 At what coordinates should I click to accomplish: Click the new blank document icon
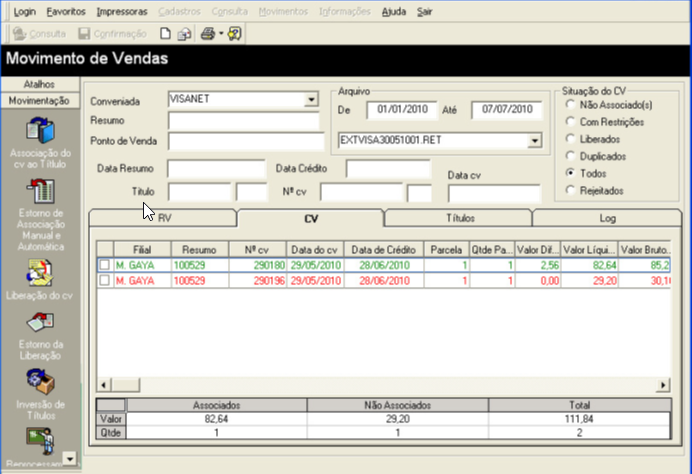click(165, 34)
